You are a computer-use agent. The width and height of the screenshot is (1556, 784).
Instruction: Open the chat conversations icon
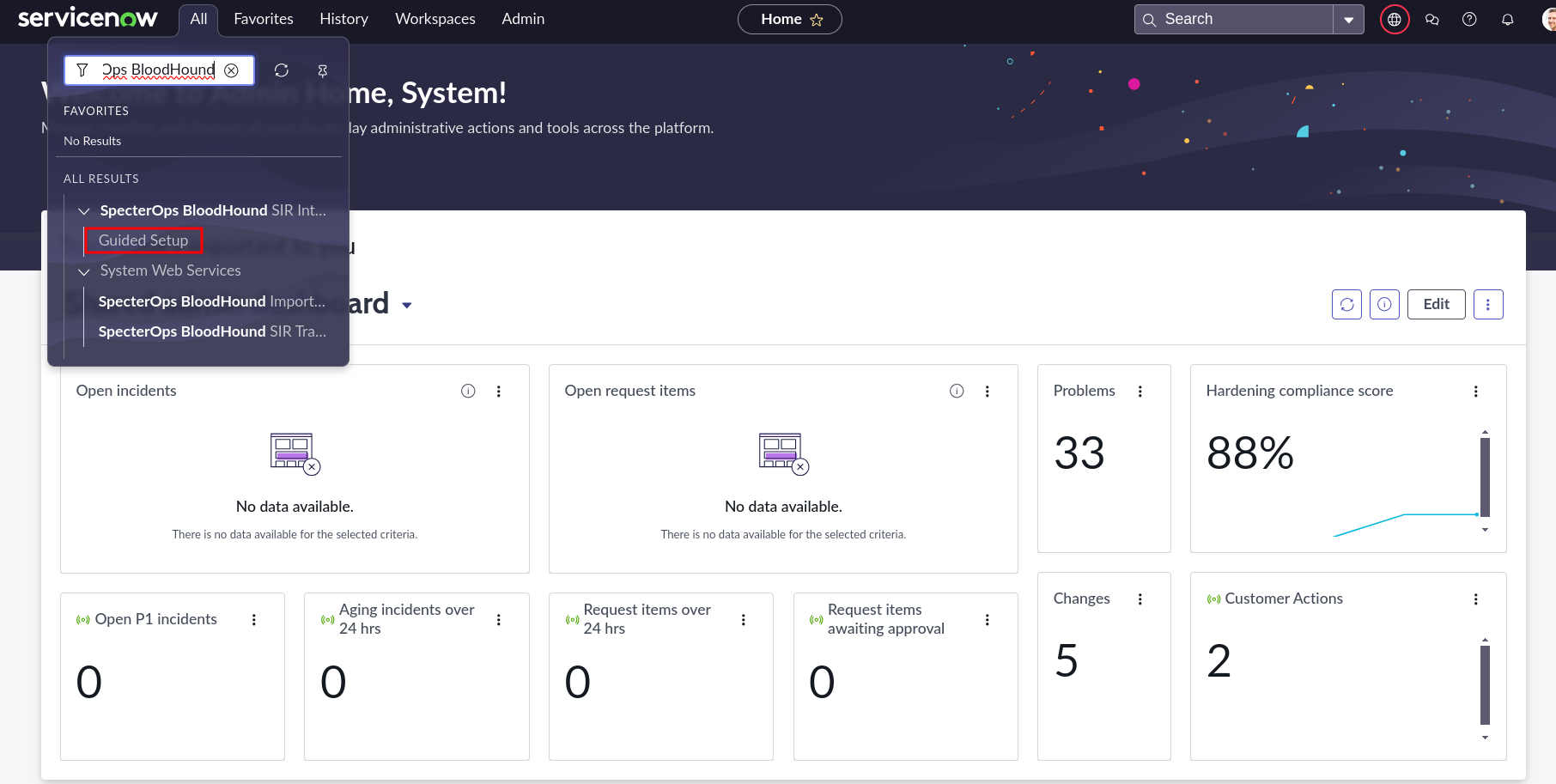click(x=1432, y=19)
